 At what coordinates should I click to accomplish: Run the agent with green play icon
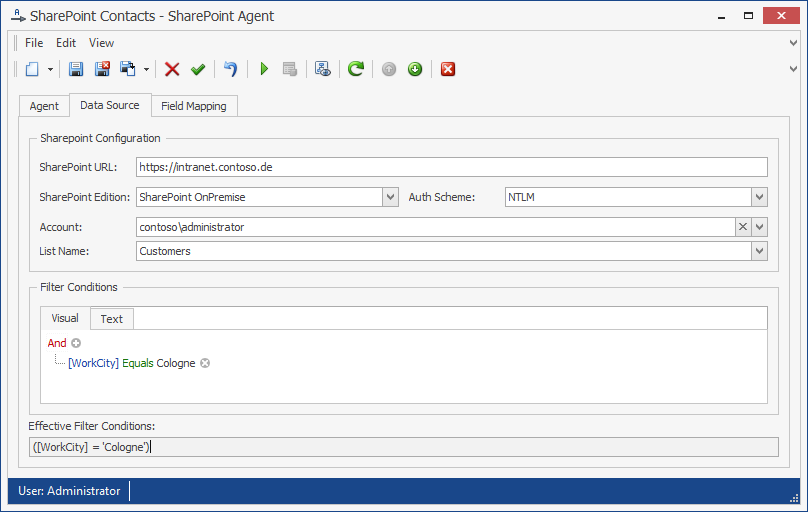[264, 69]
